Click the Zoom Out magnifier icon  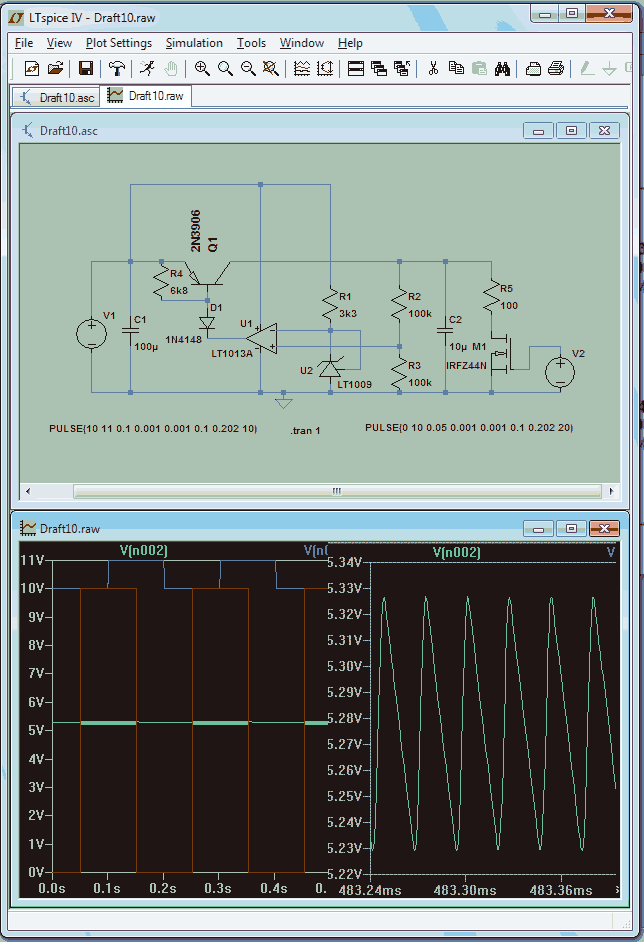pos(248,68)
